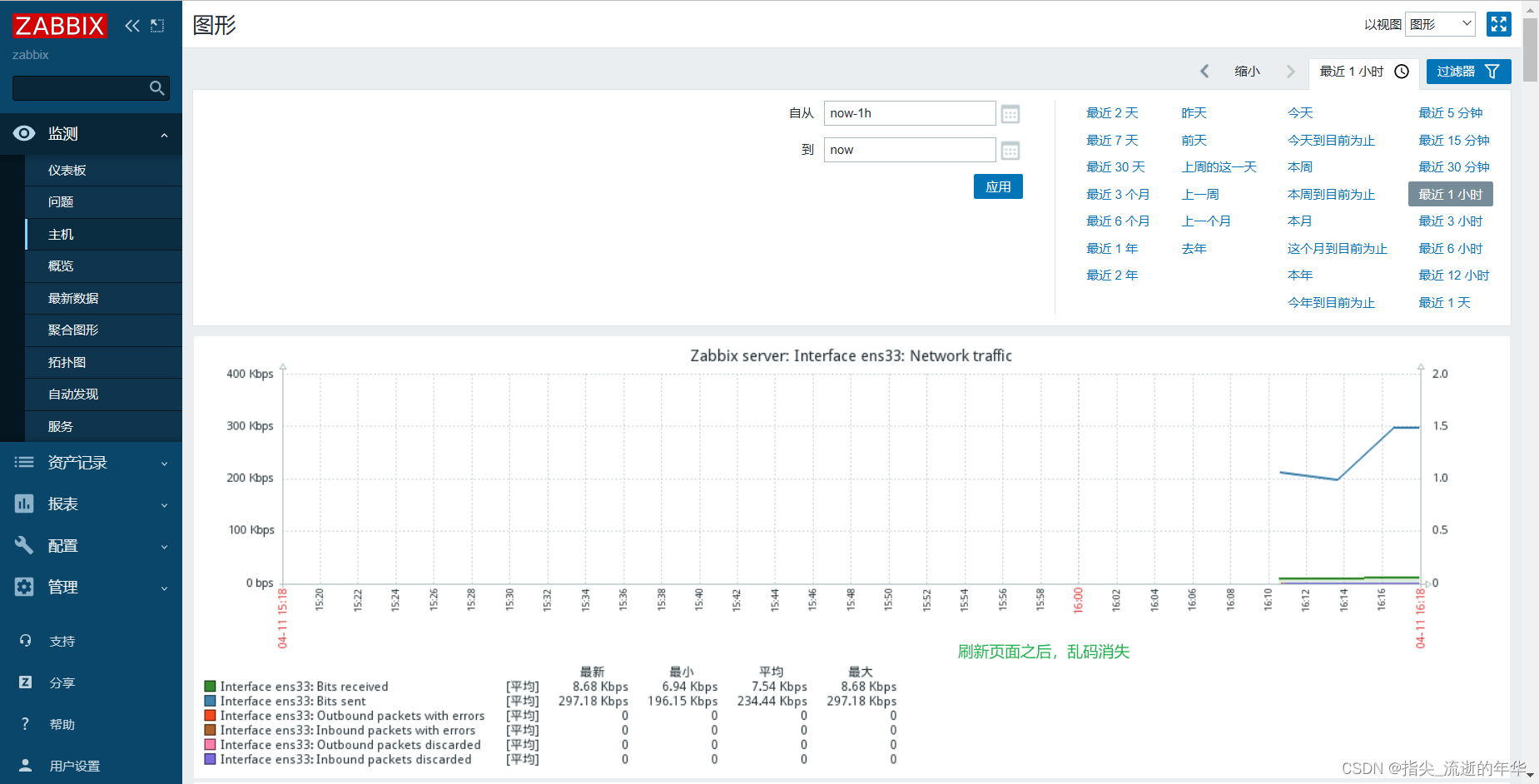Select 今天 time range
The image size is (1539, 784).
(x=1300, y=113)
